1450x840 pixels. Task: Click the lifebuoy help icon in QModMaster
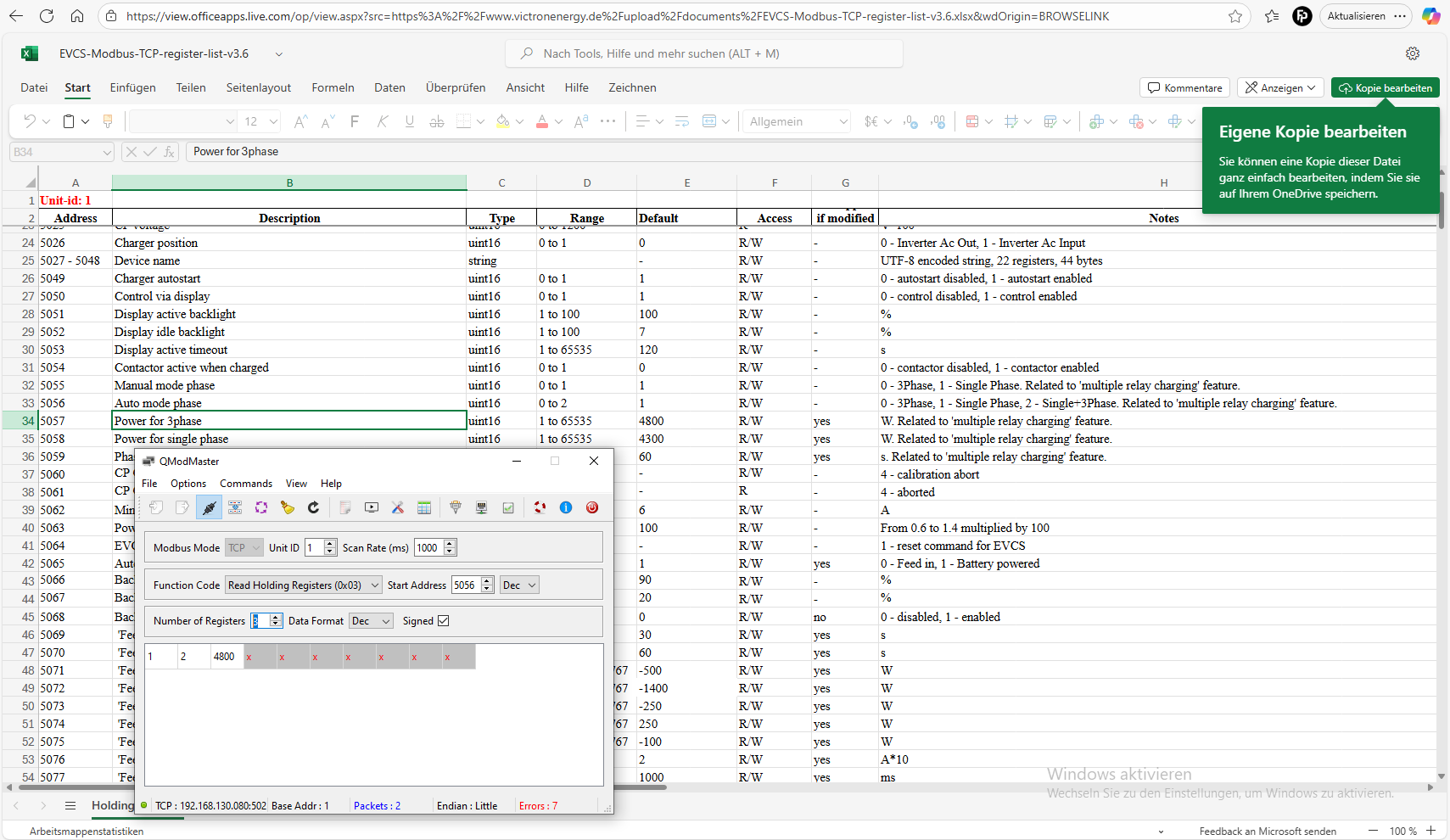click(x=540, y=507)
